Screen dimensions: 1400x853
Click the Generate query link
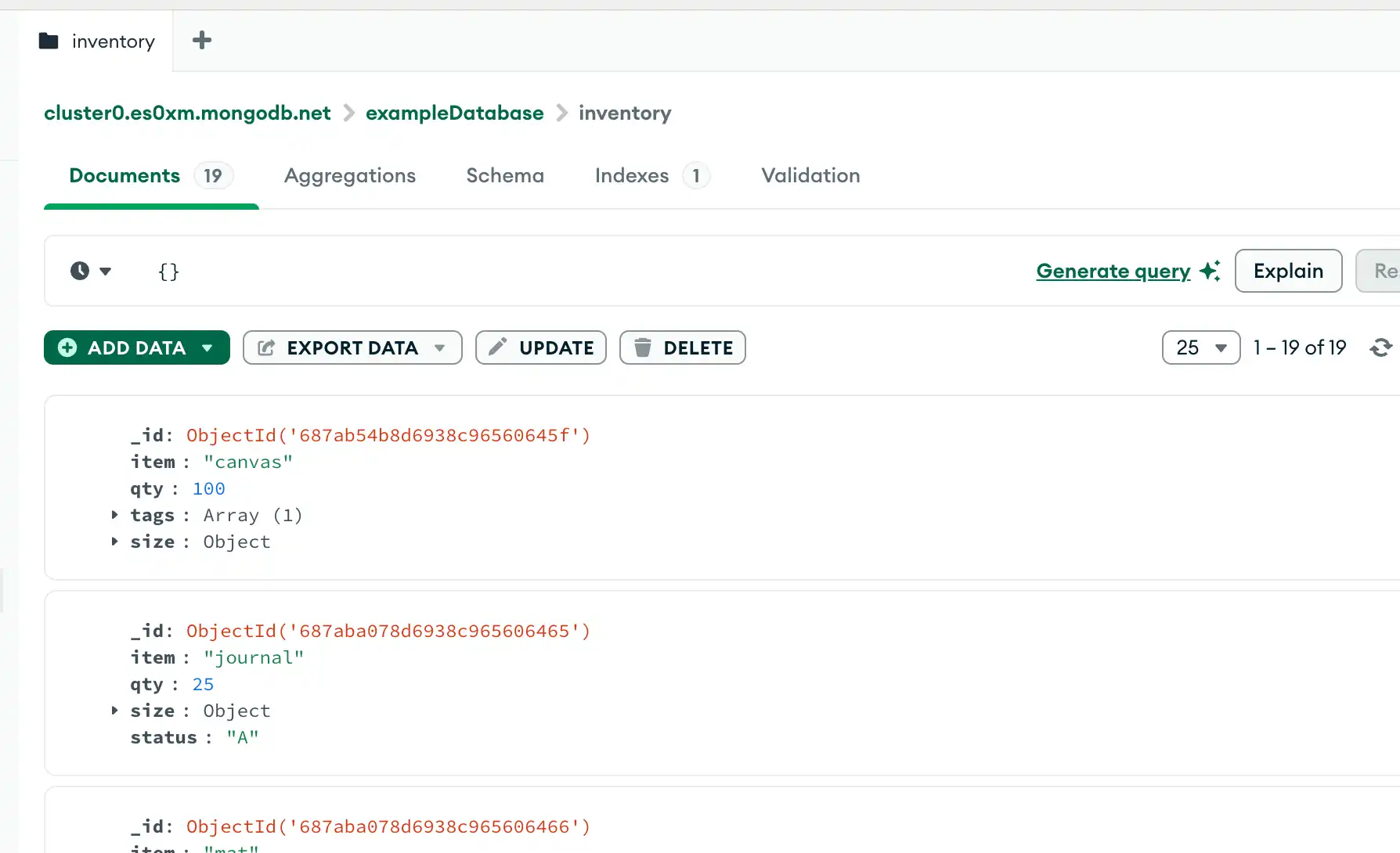coord(1113,271)
